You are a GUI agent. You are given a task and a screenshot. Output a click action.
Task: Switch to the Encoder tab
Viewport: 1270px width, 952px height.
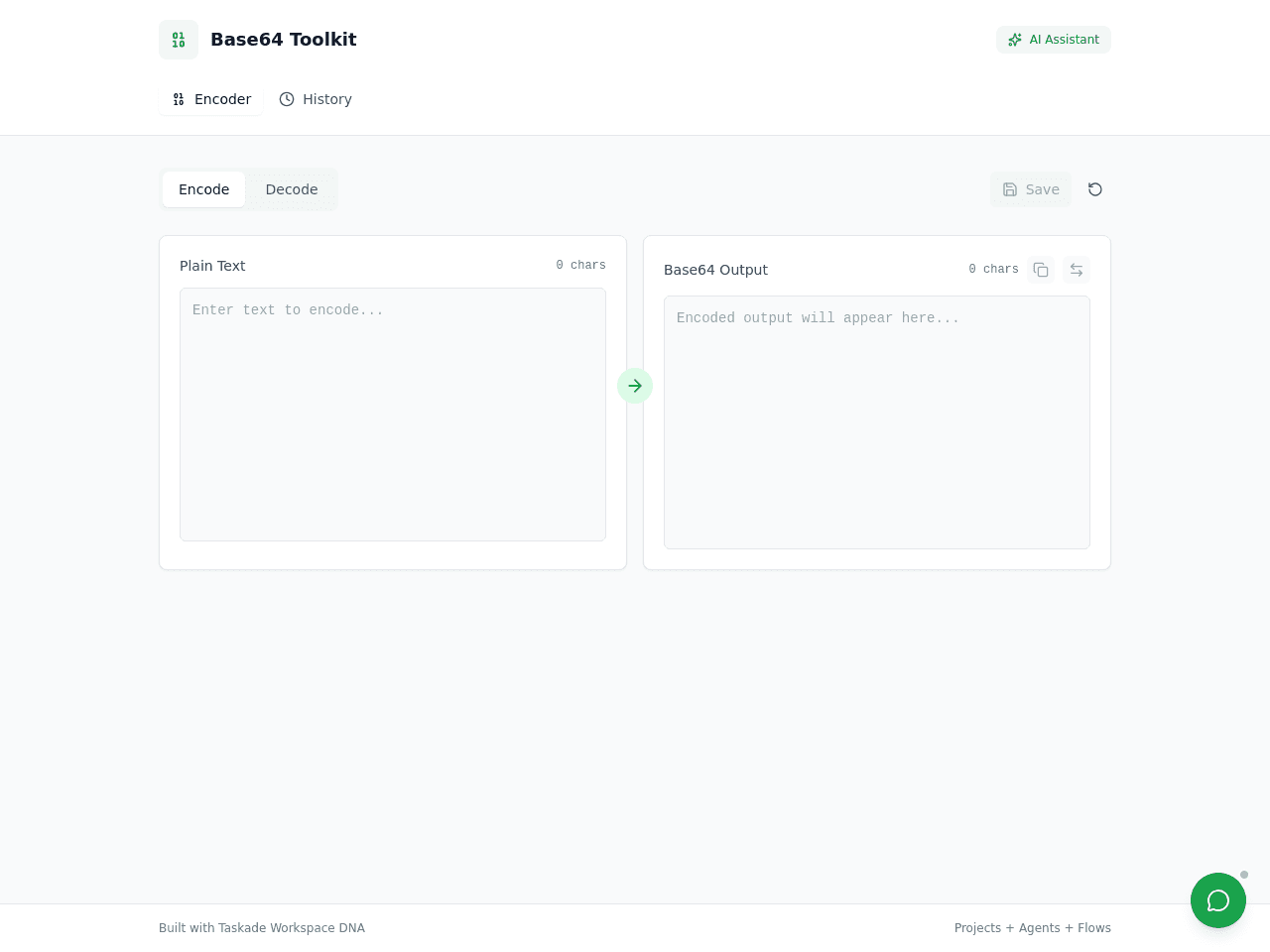pos(211,99)
